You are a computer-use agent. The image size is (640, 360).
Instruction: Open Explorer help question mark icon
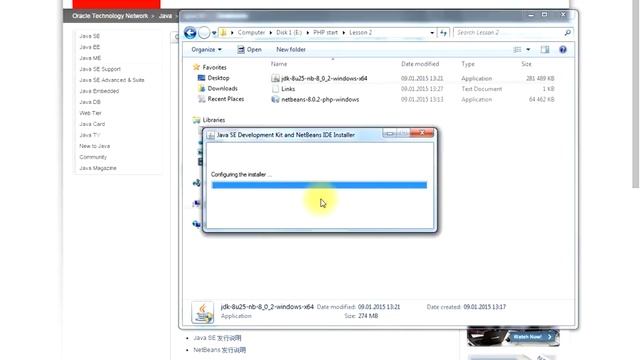(563, 49)
